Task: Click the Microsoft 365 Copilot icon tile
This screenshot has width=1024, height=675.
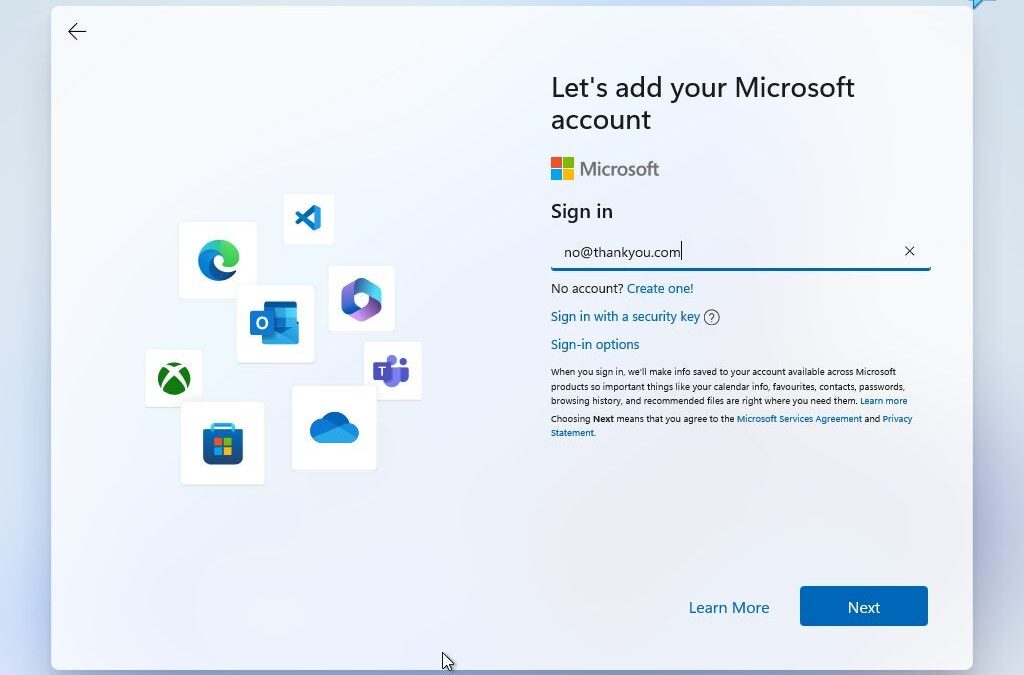Action: [x=361, y=299]
